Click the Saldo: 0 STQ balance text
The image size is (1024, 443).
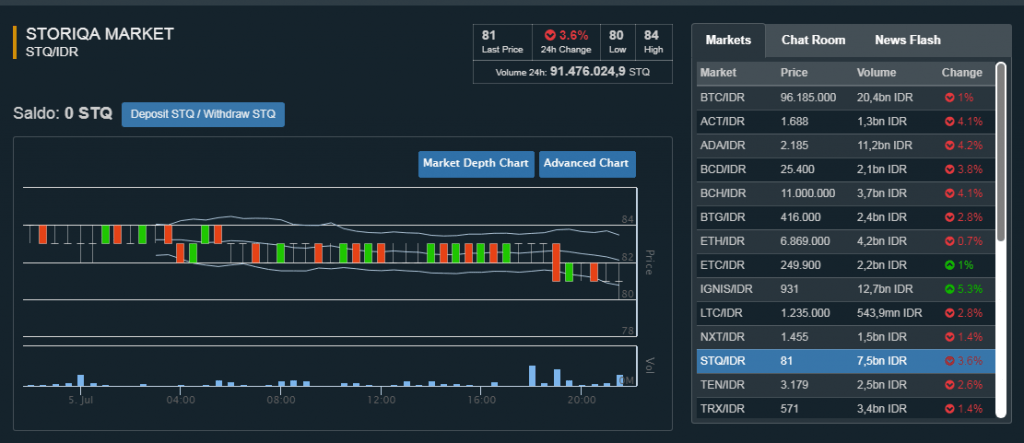point(63,114)
